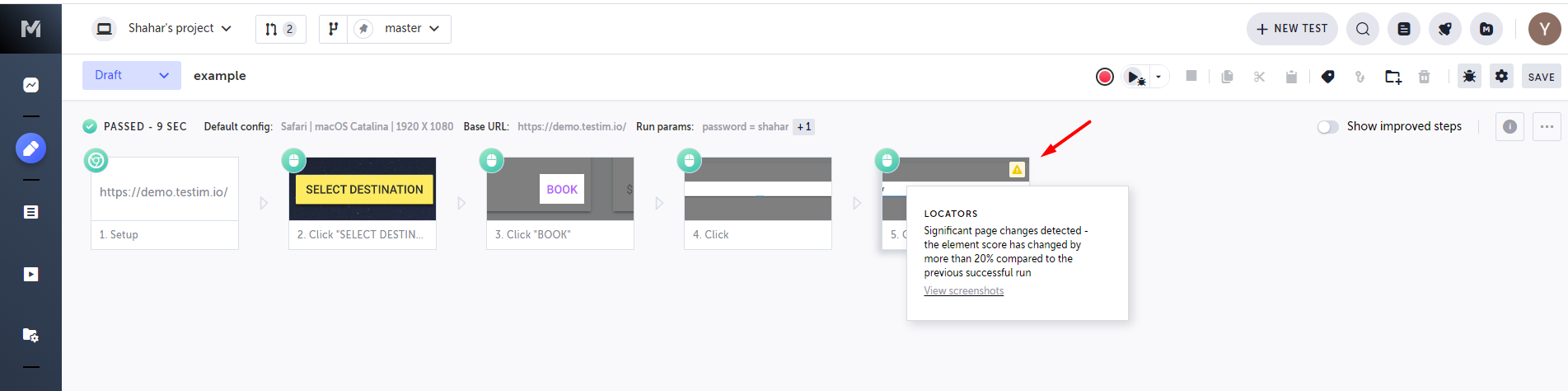Open the dashboard chart icon in sidebar
1568x391 pixels.
coord(30,85)
